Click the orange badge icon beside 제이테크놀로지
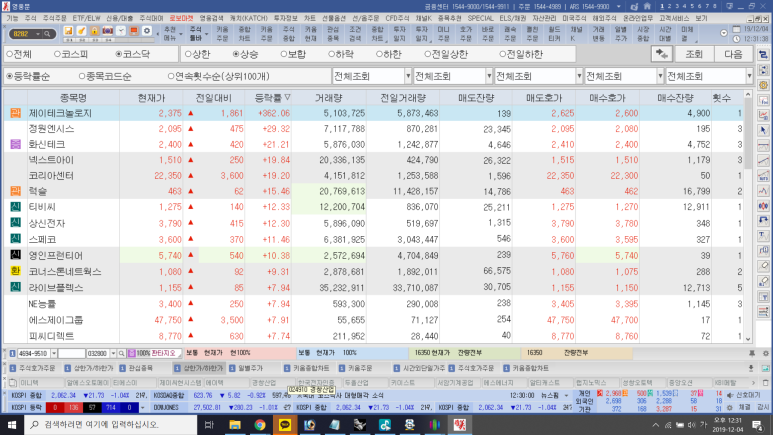The width and height of the screenshot is (773, 435). click(x=15, y=113)
